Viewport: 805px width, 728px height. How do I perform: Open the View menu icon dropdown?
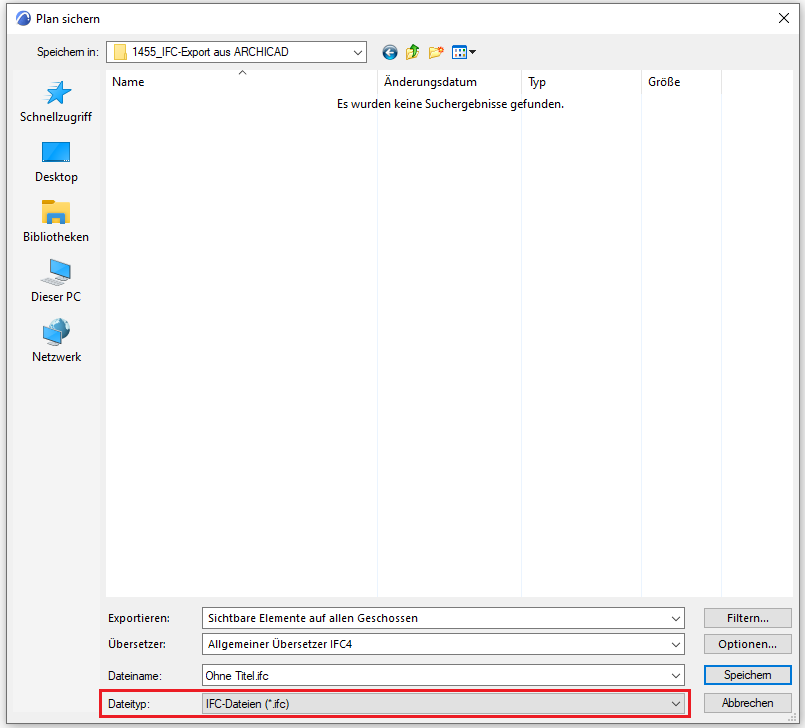[463, 52]
